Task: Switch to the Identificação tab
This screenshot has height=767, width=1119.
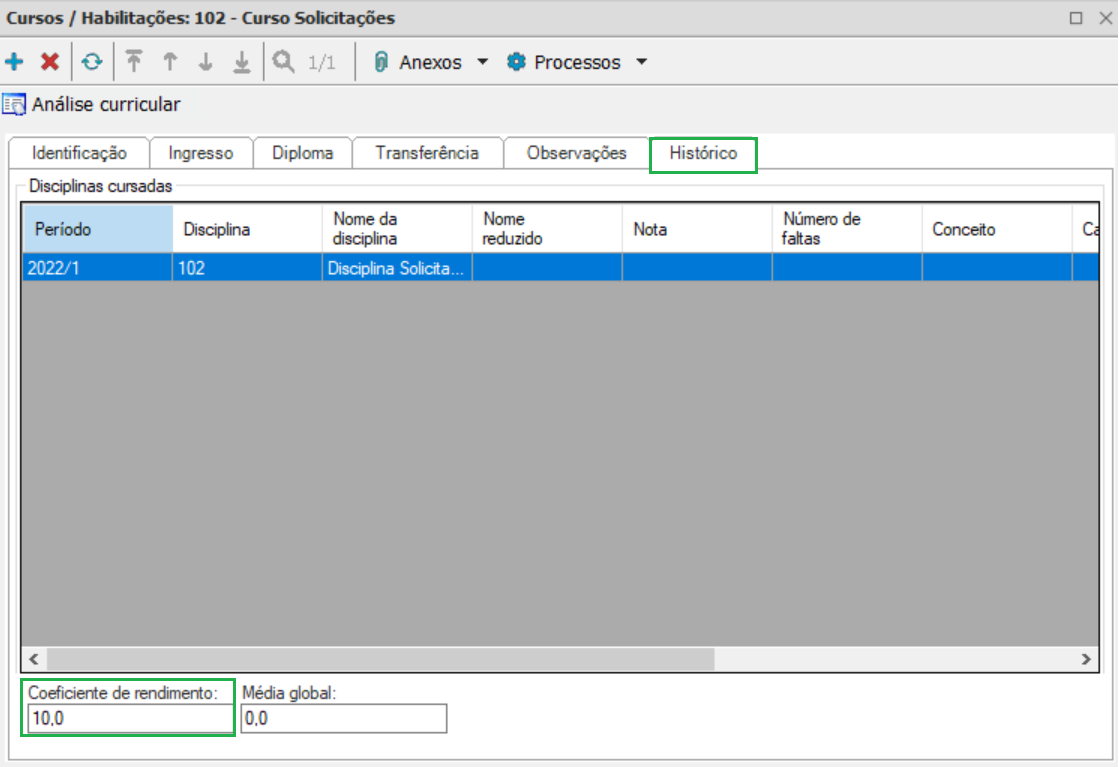Action: click(x=79, y=153)
